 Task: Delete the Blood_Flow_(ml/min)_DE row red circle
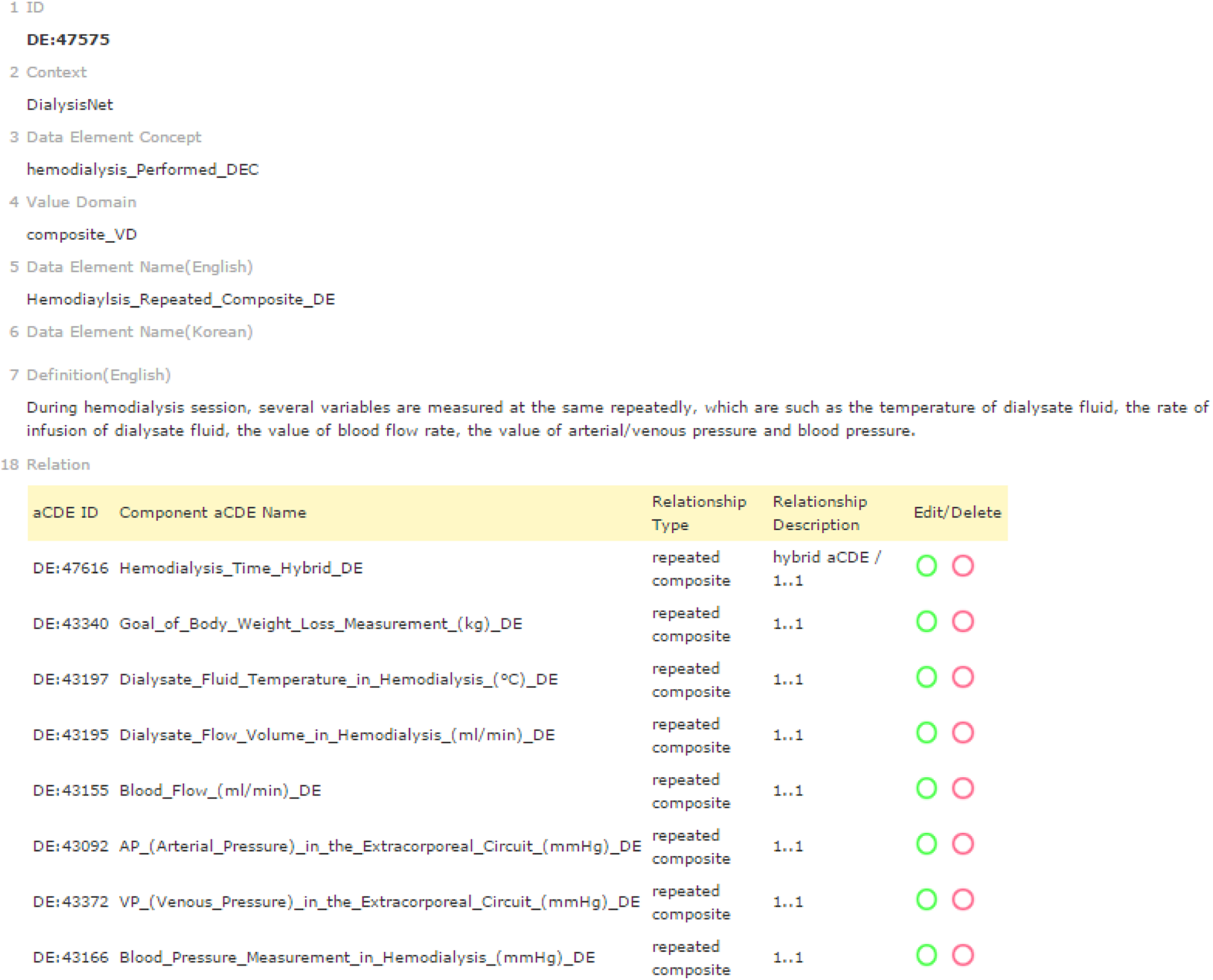point(962,788)
